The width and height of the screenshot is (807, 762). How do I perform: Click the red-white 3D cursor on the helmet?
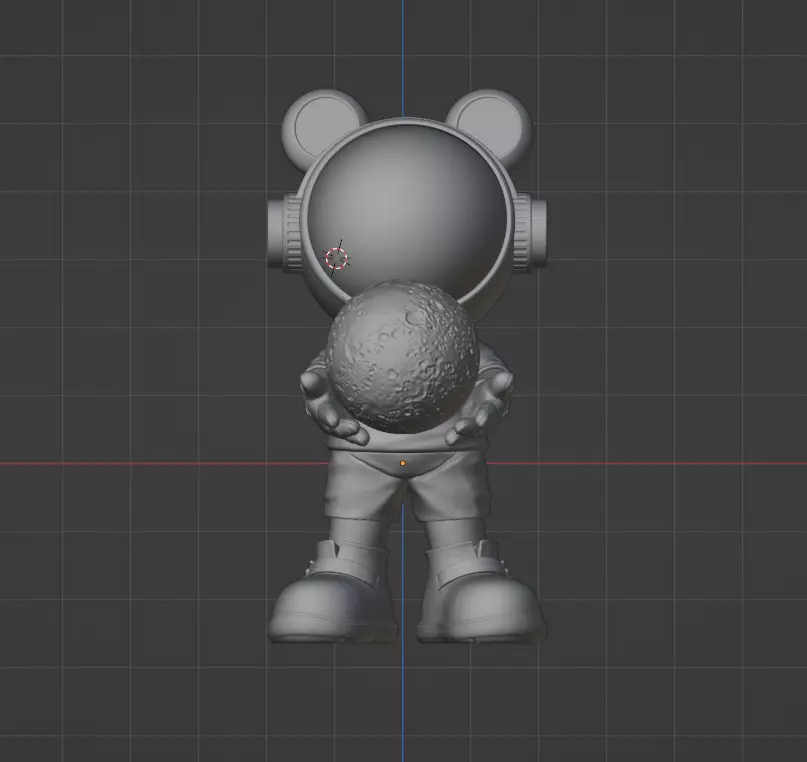tap(337, 258)
